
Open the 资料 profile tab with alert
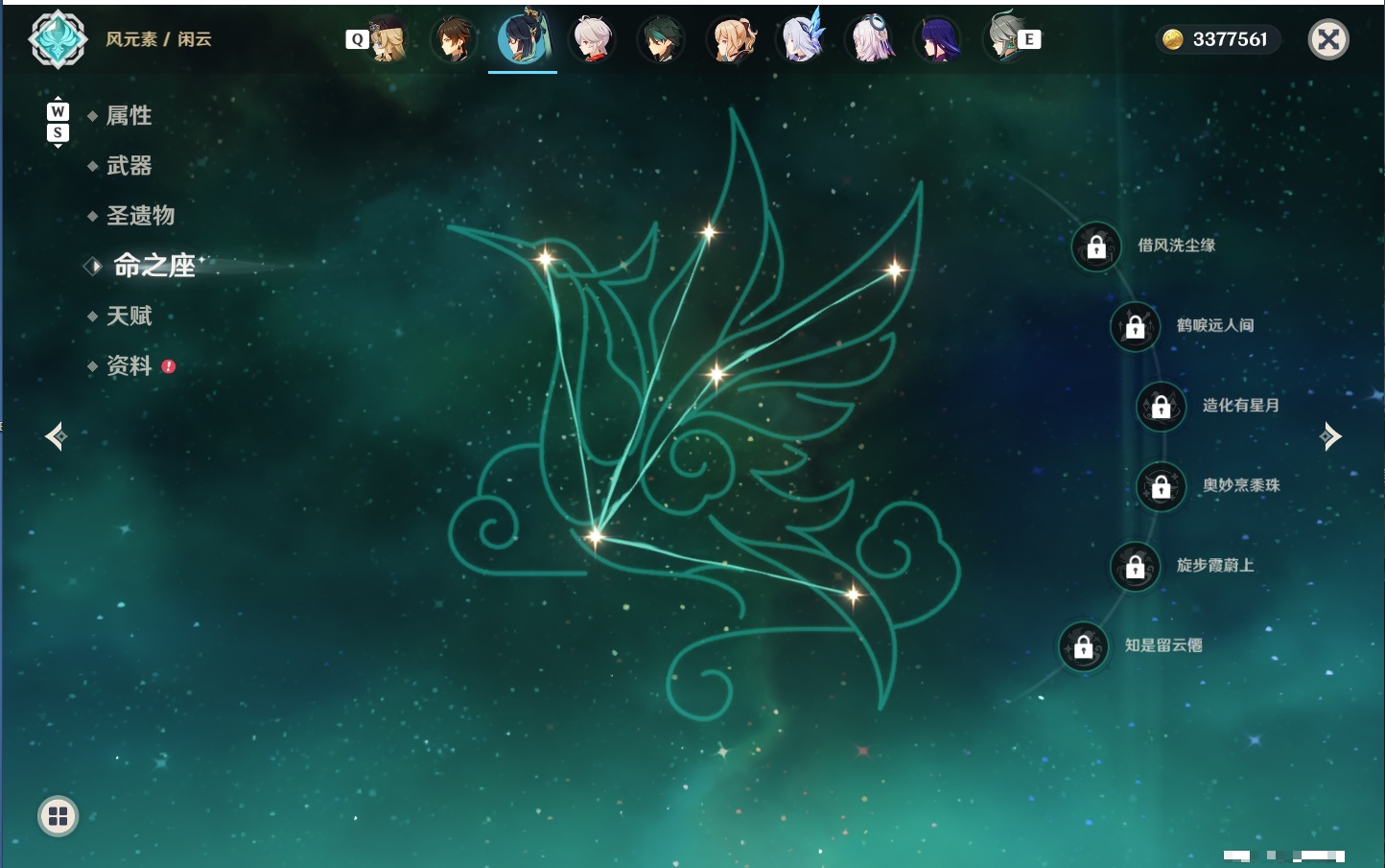point(129,365)
